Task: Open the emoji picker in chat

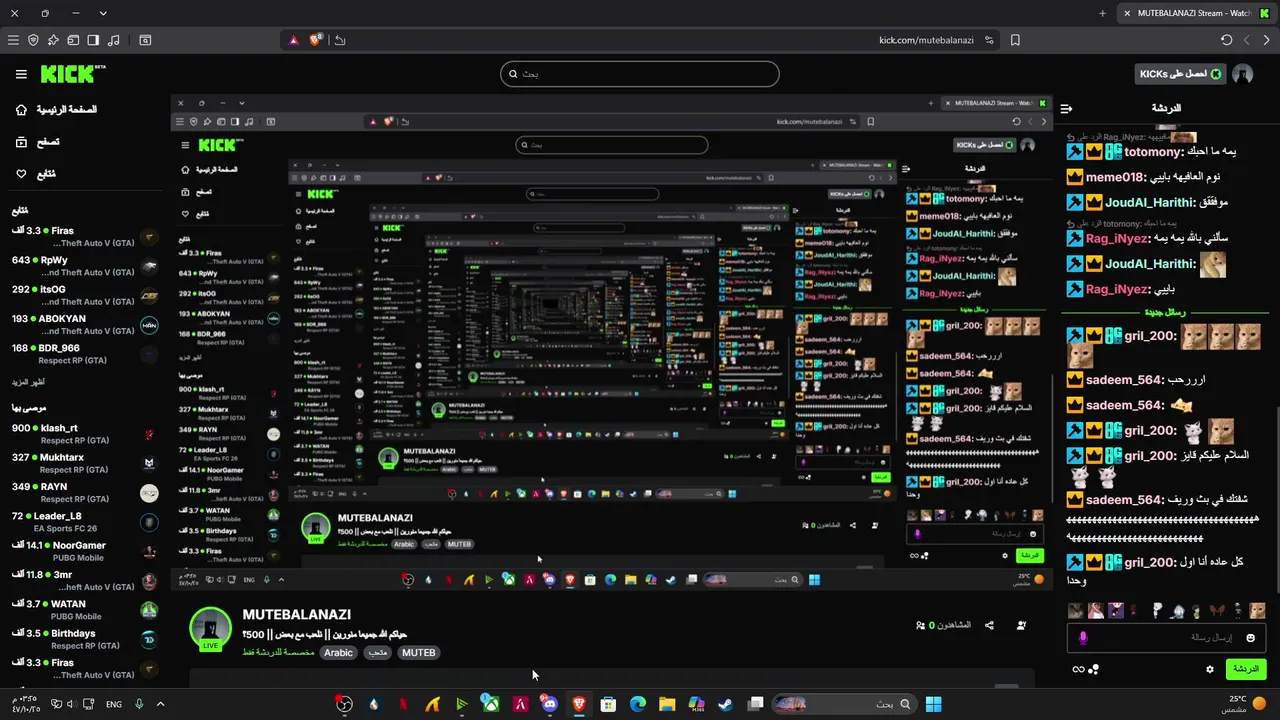Action: [1250, 638]
